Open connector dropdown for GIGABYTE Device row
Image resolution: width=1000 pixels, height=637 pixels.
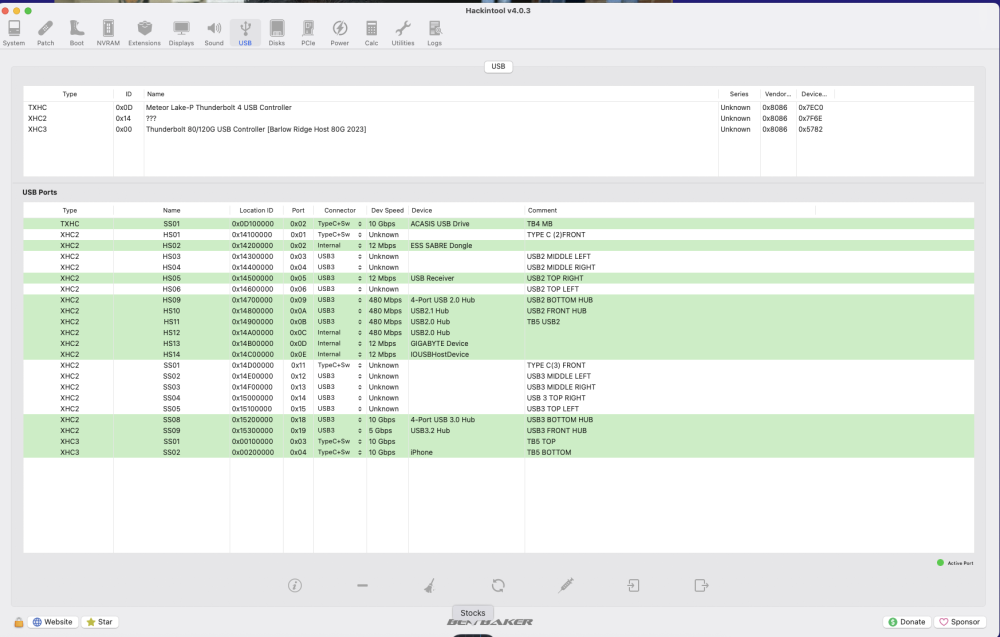coord(339,344)
